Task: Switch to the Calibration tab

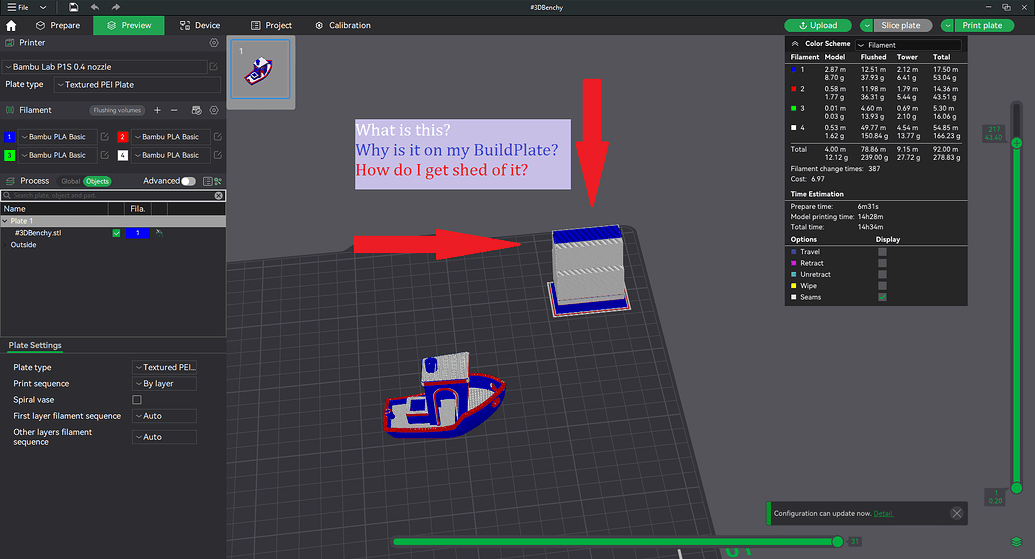Action: (343, 25)
